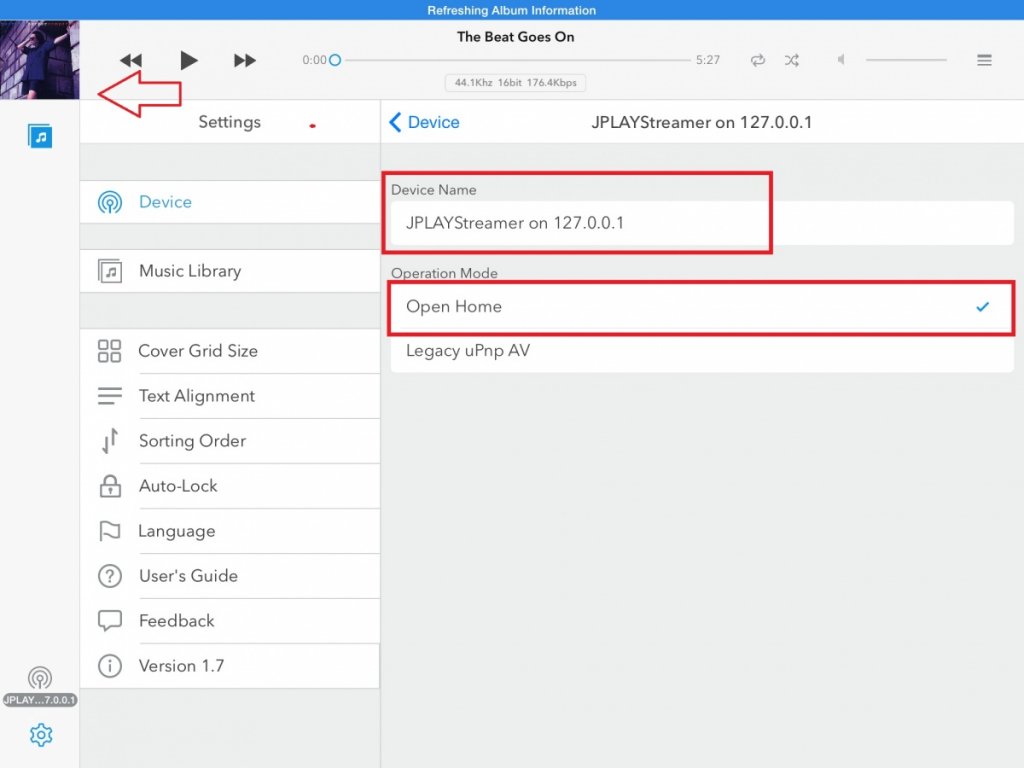This screenshot has width=1024, height=768.
Task: Click the total duration 5:27
Action: pos(708,60)
